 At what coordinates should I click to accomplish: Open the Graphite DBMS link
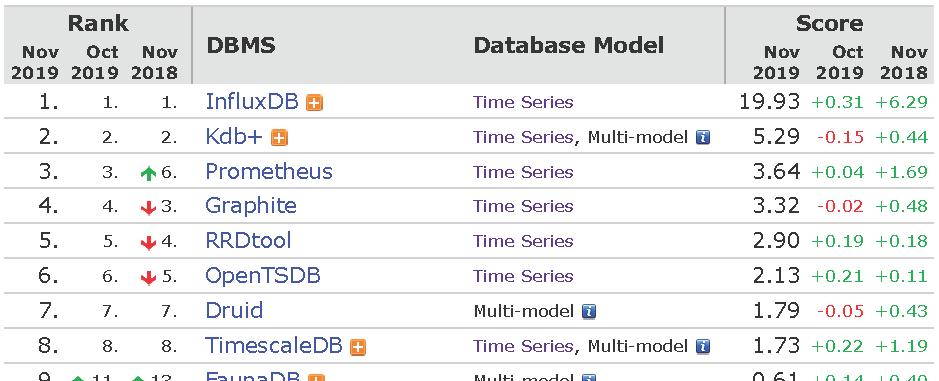(x=250, y=206)
